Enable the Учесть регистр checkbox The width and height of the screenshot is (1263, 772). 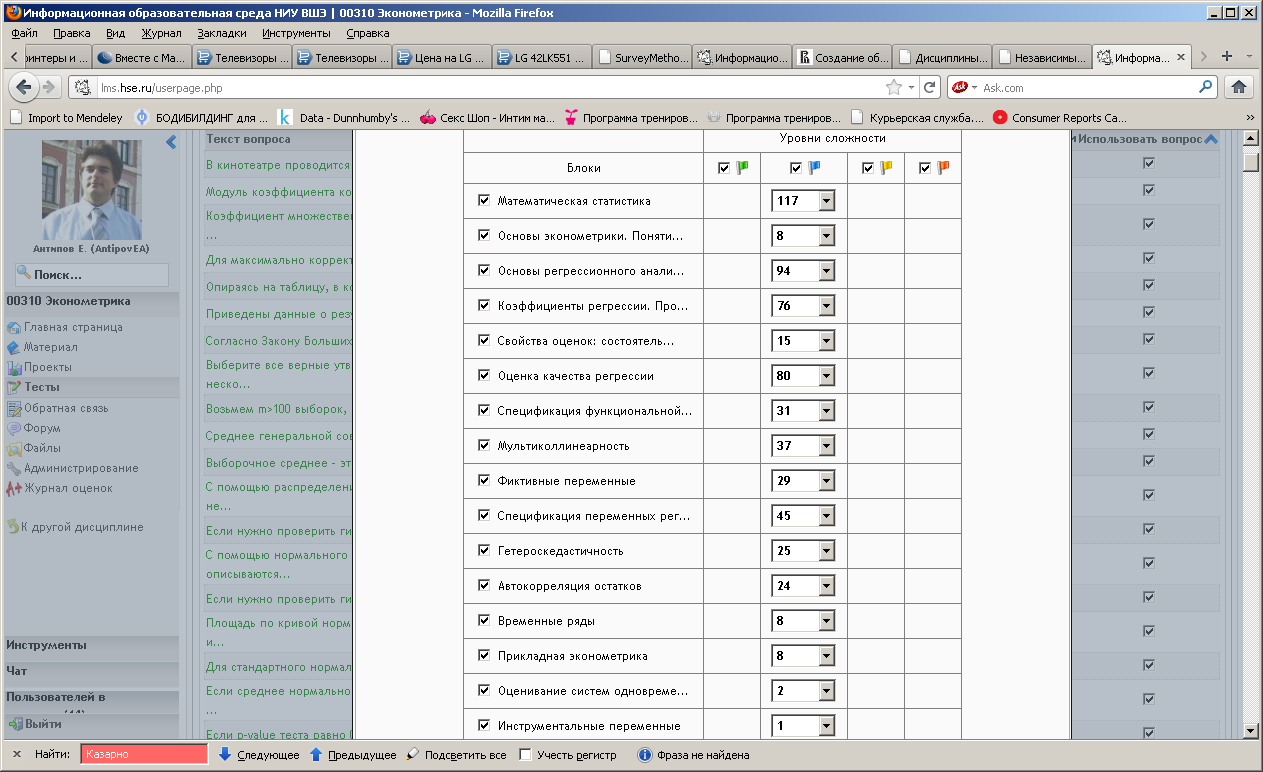525,755
